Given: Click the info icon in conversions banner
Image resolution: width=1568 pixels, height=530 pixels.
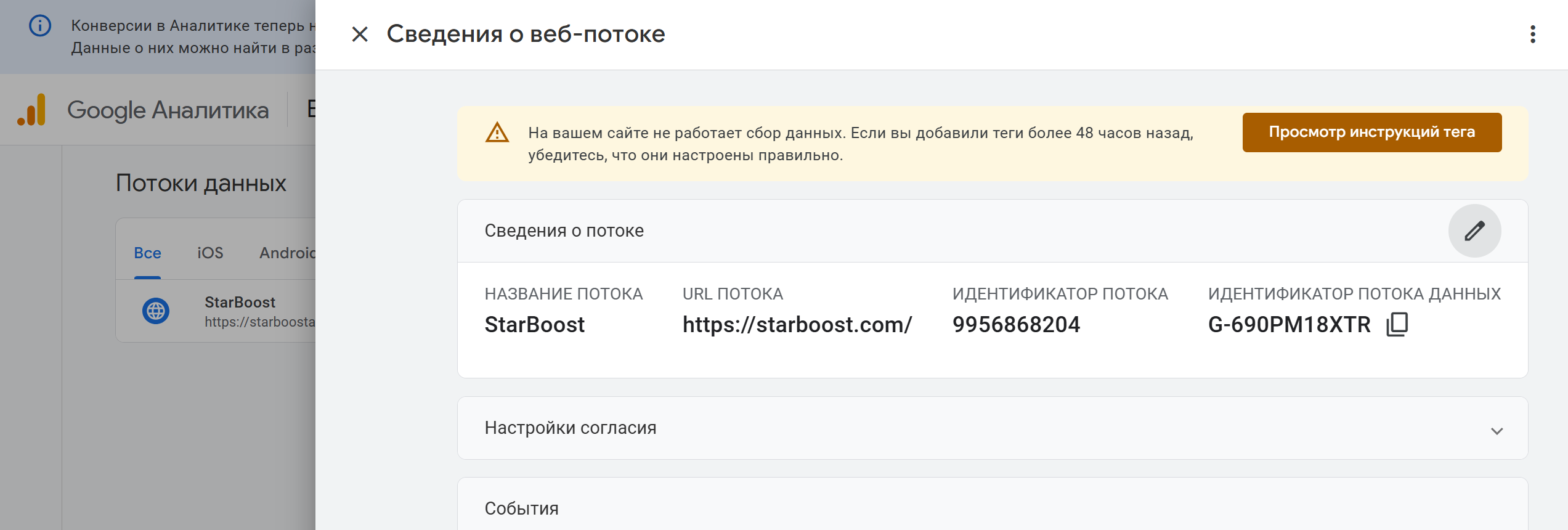Looking at the screenshot, I should (x=40, y=26).
